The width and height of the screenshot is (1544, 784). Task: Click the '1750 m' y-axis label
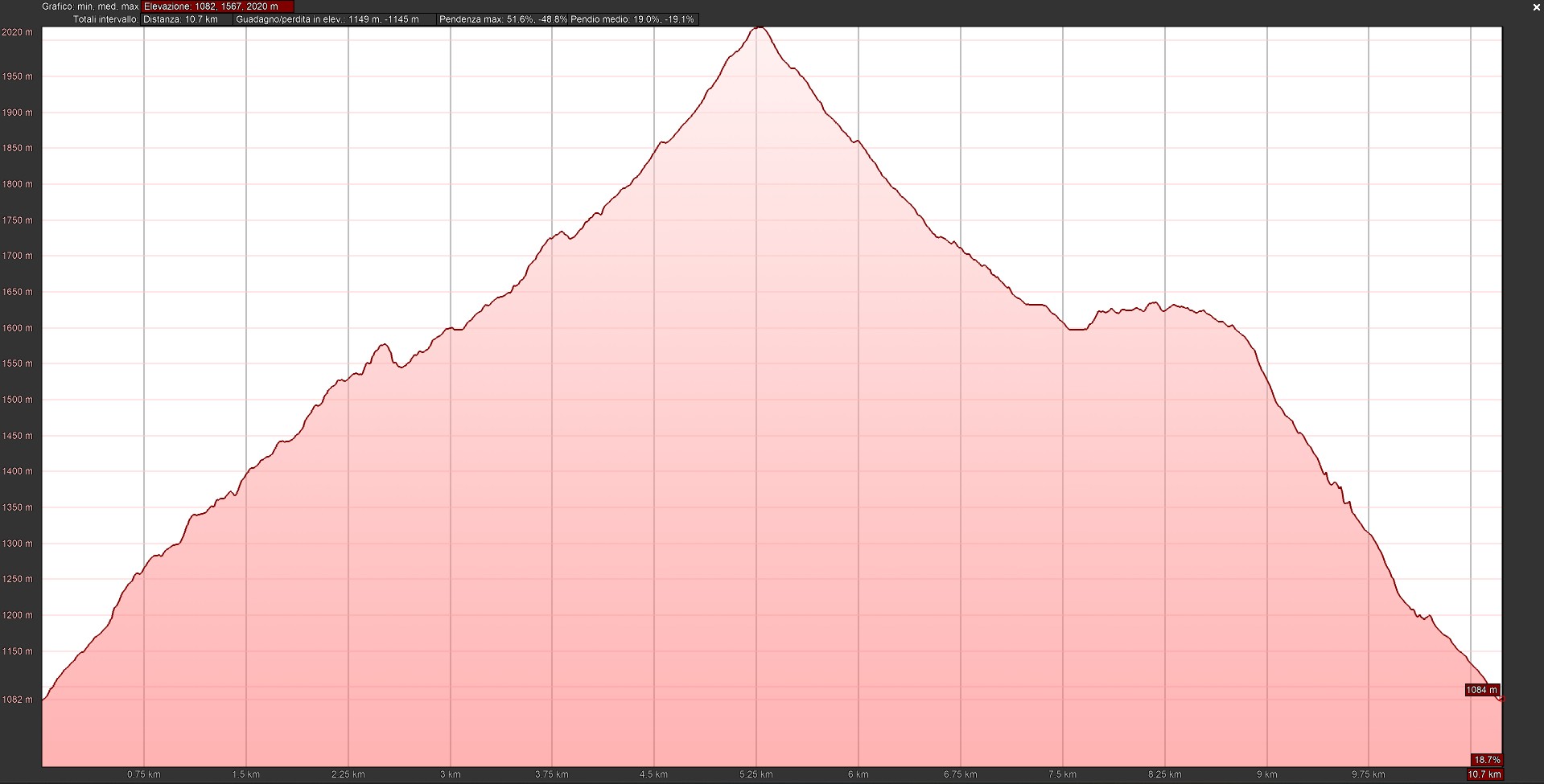pos(17,220)
